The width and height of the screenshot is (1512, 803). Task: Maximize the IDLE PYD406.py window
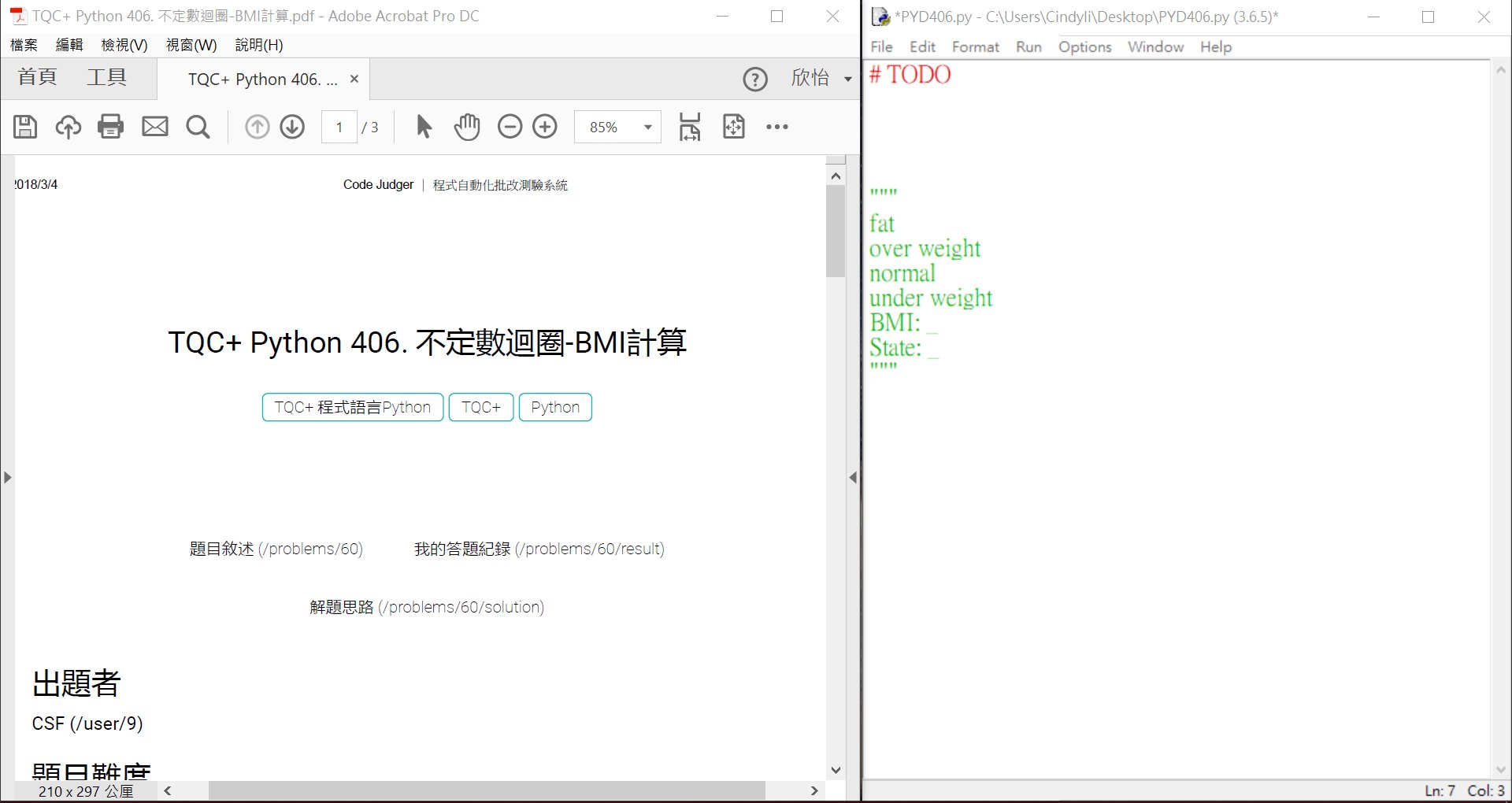click(x=1429, y=17)
